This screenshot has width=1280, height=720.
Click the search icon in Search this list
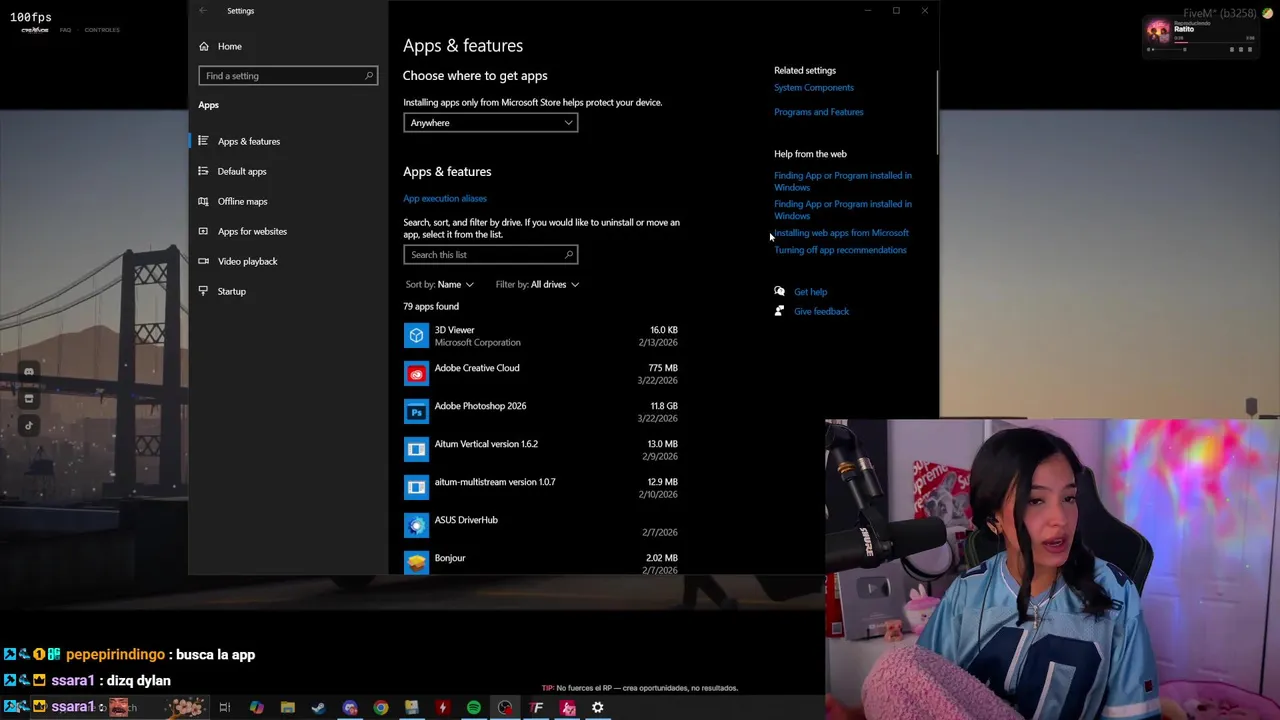[x=569, y=255]
